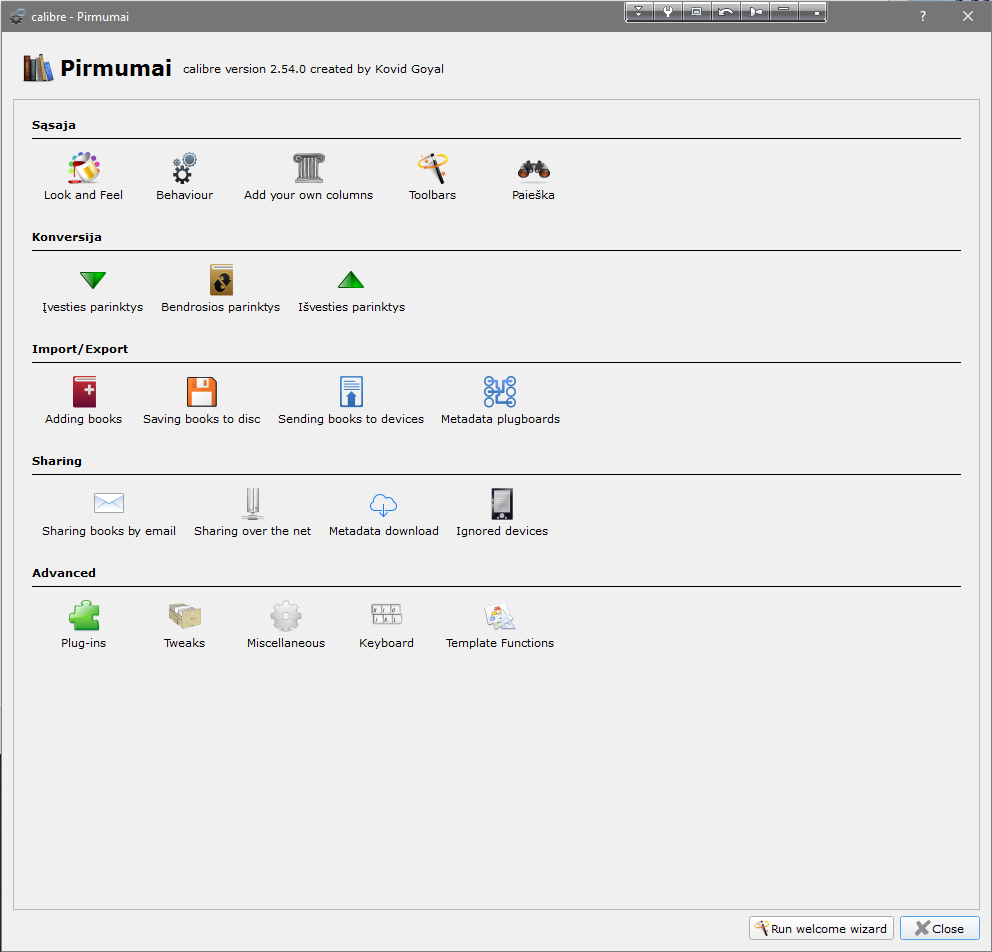Open Išvesties parinktys output options
The width and height of the screenshot is (992, 952).
pos(351,288)
